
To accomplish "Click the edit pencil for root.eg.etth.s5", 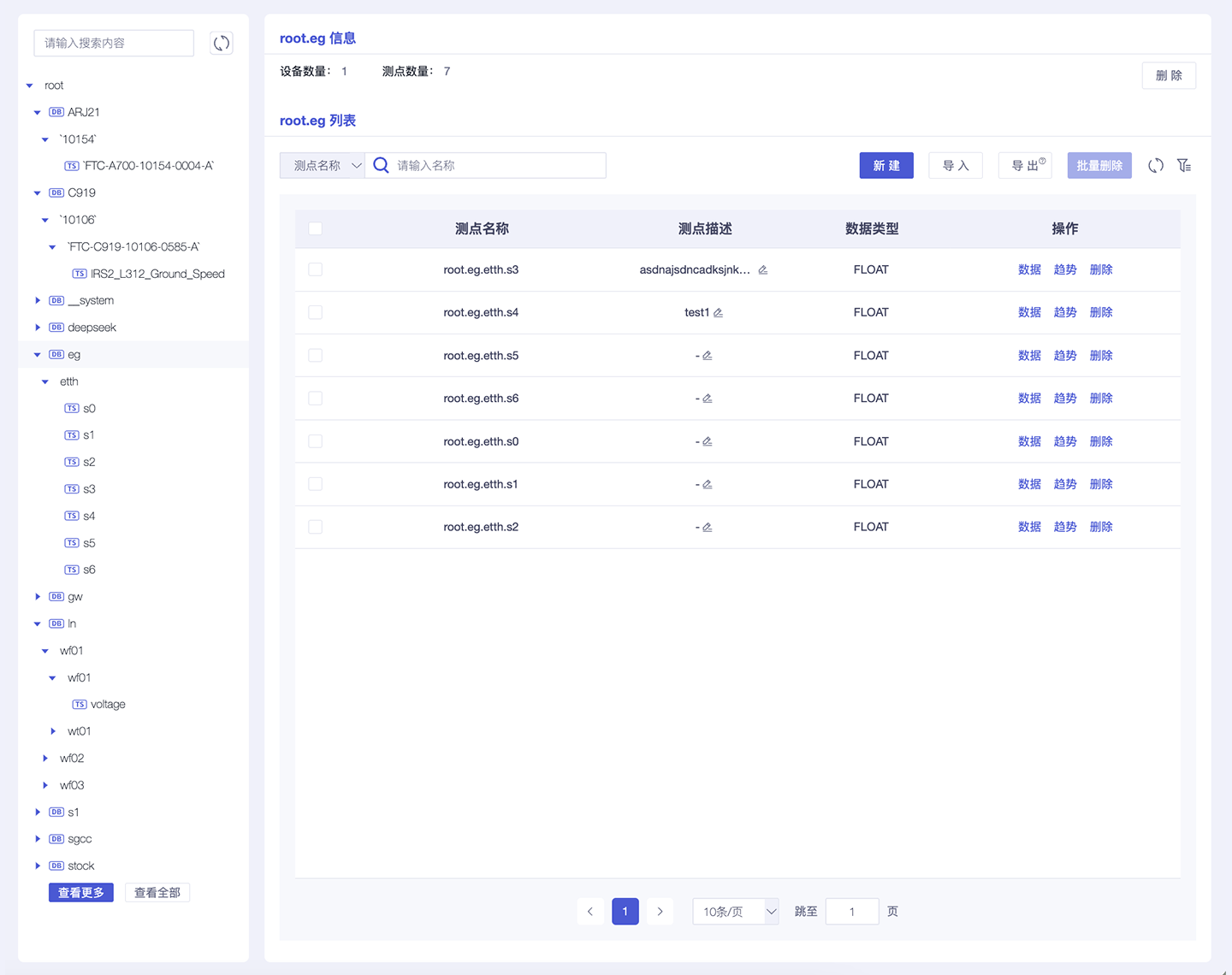I will 708,356.
